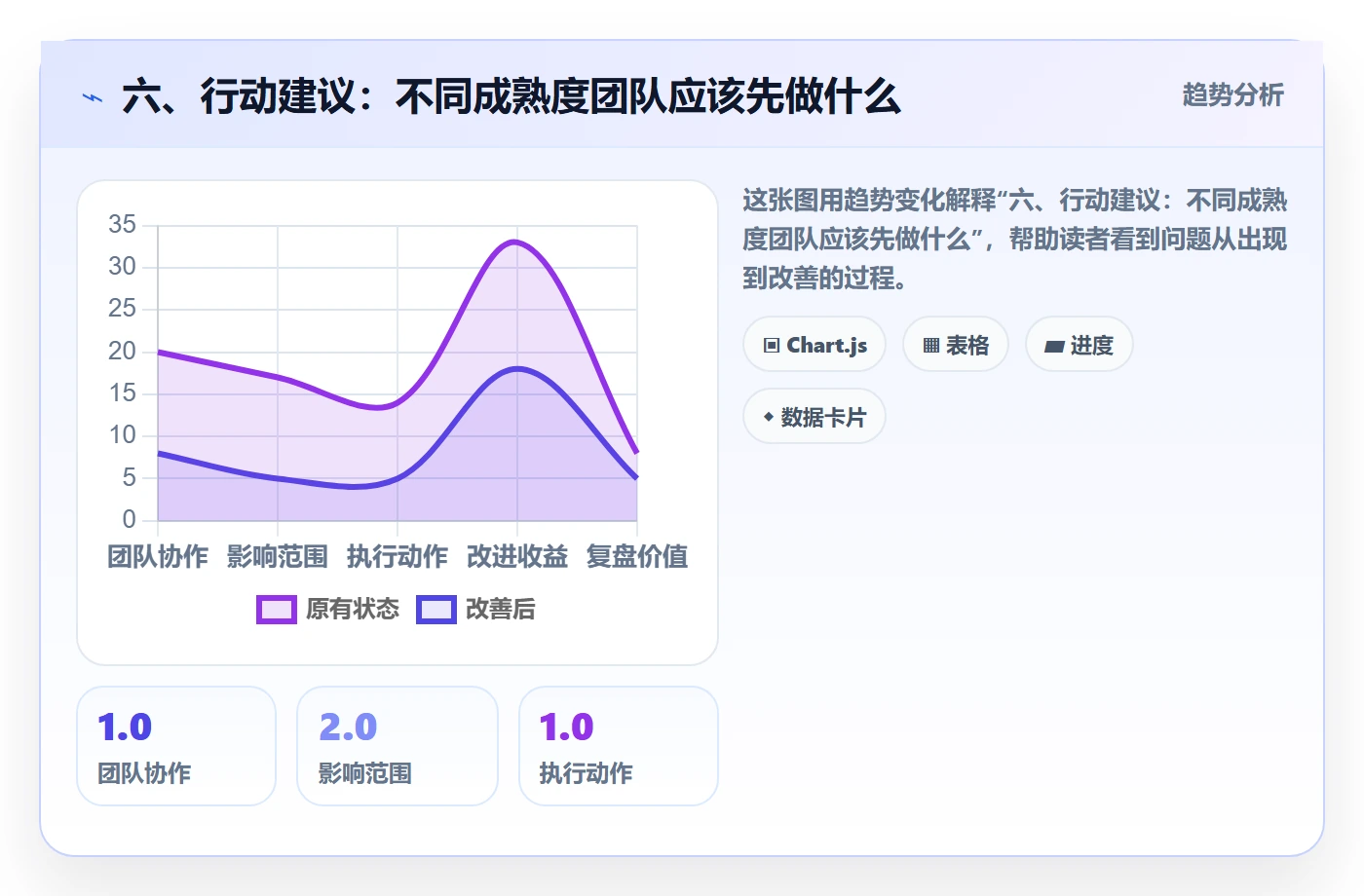Click the 进度 bar icon
The image size is (1364, 896).
tap(1054, 346)
